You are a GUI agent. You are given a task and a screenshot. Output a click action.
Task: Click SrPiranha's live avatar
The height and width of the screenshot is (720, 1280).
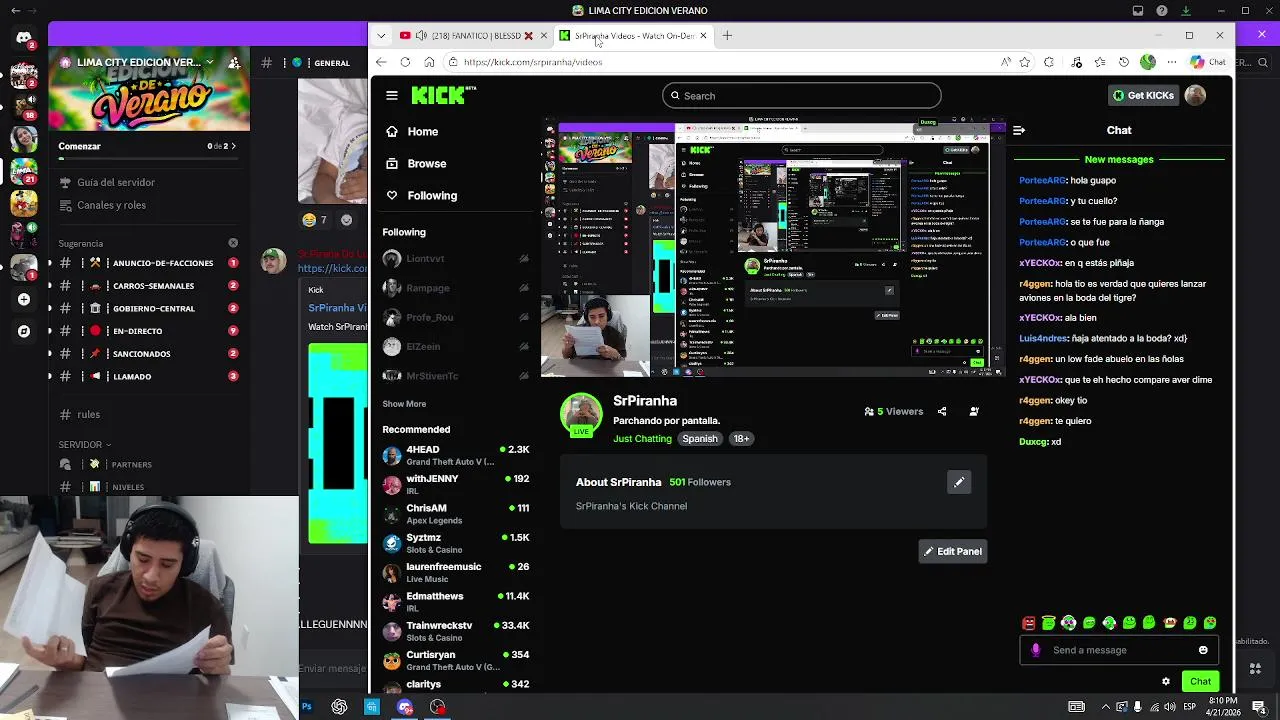(581, 414)
